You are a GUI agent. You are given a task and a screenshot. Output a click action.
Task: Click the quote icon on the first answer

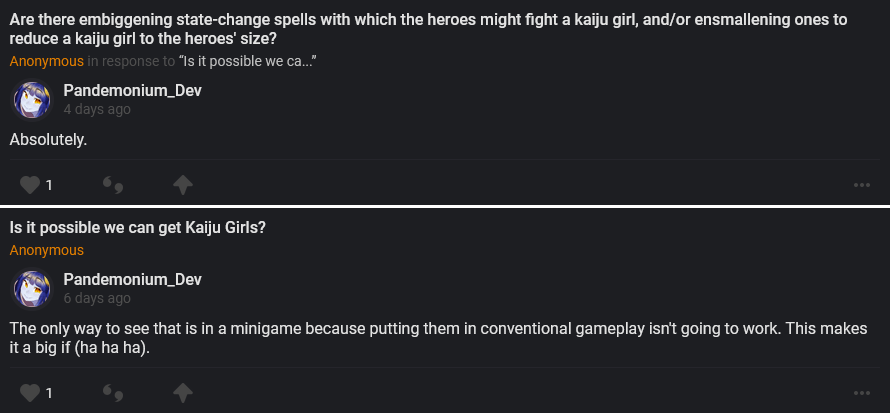click(x=113, y=185)
